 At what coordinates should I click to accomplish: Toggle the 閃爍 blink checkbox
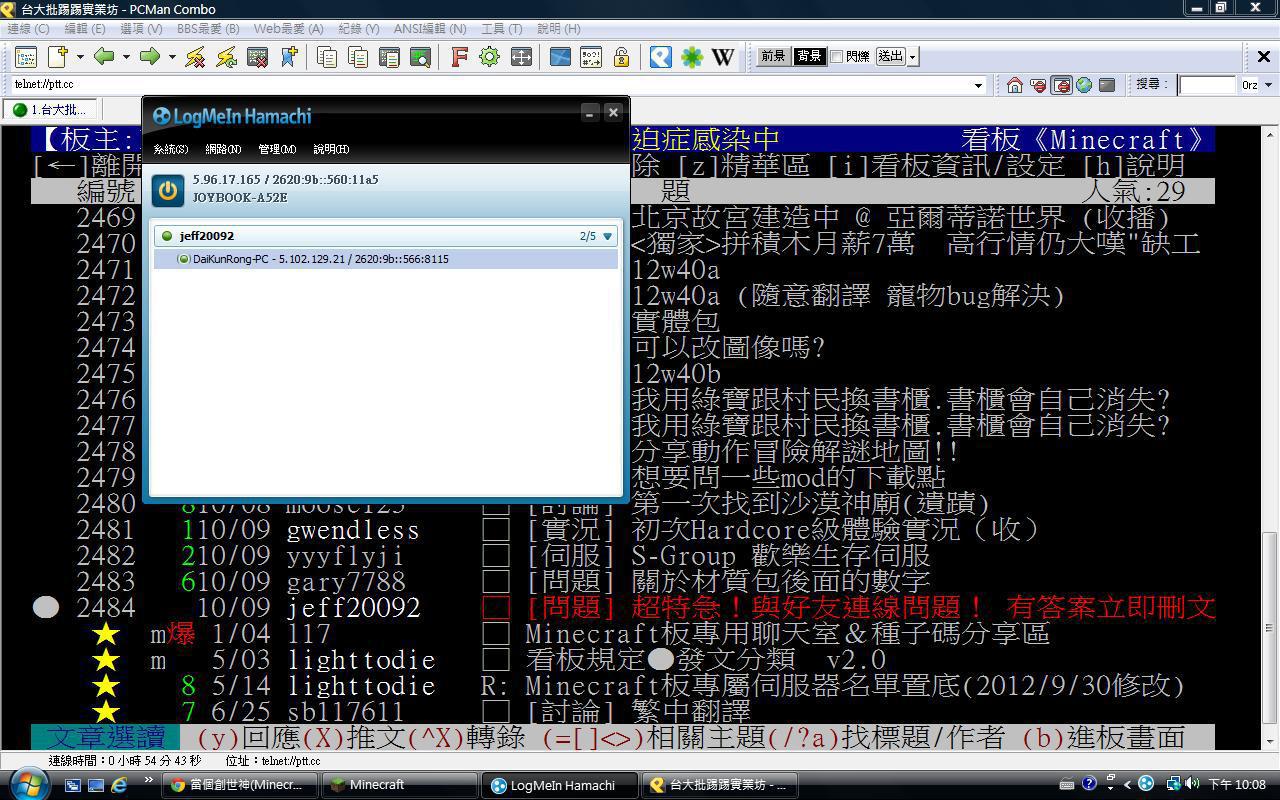(x=836, y=57)
